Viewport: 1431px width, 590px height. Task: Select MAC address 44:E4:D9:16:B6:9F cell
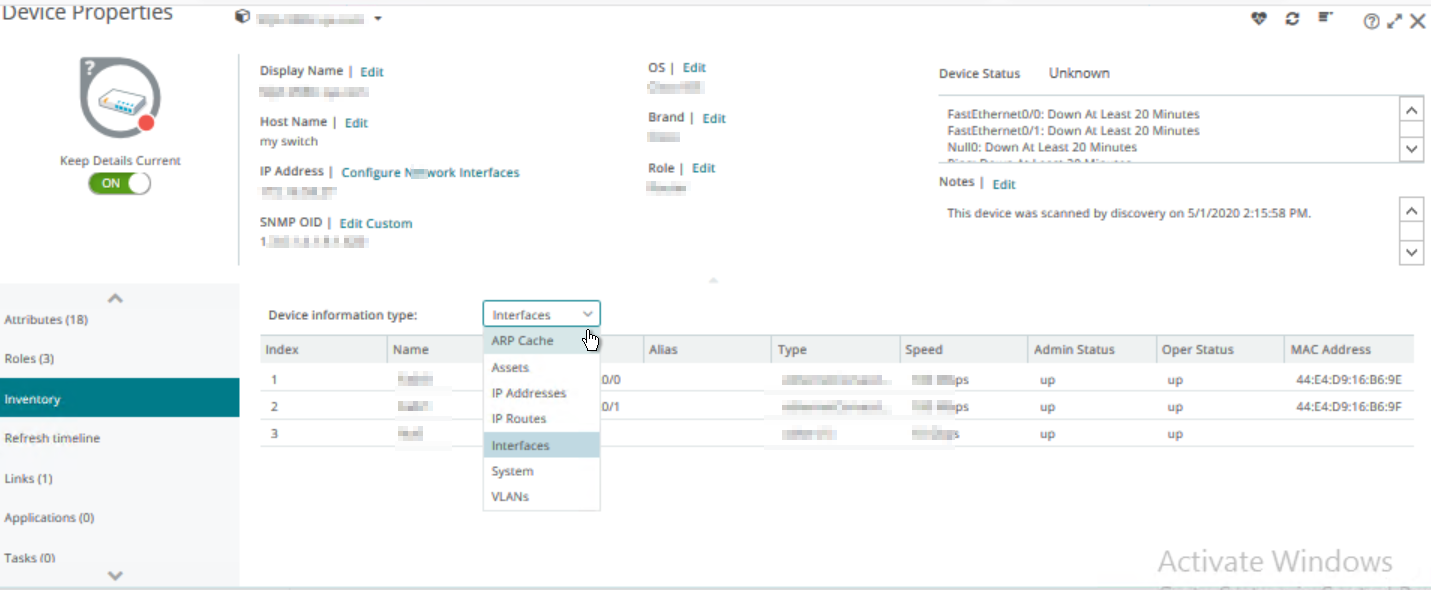click(x=1349, y=407)
